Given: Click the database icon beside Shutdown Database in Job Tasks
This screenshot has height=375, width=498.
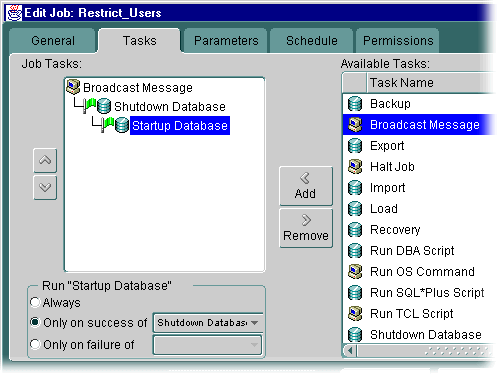Looking at the screenshot, I should tap(104, 106).
